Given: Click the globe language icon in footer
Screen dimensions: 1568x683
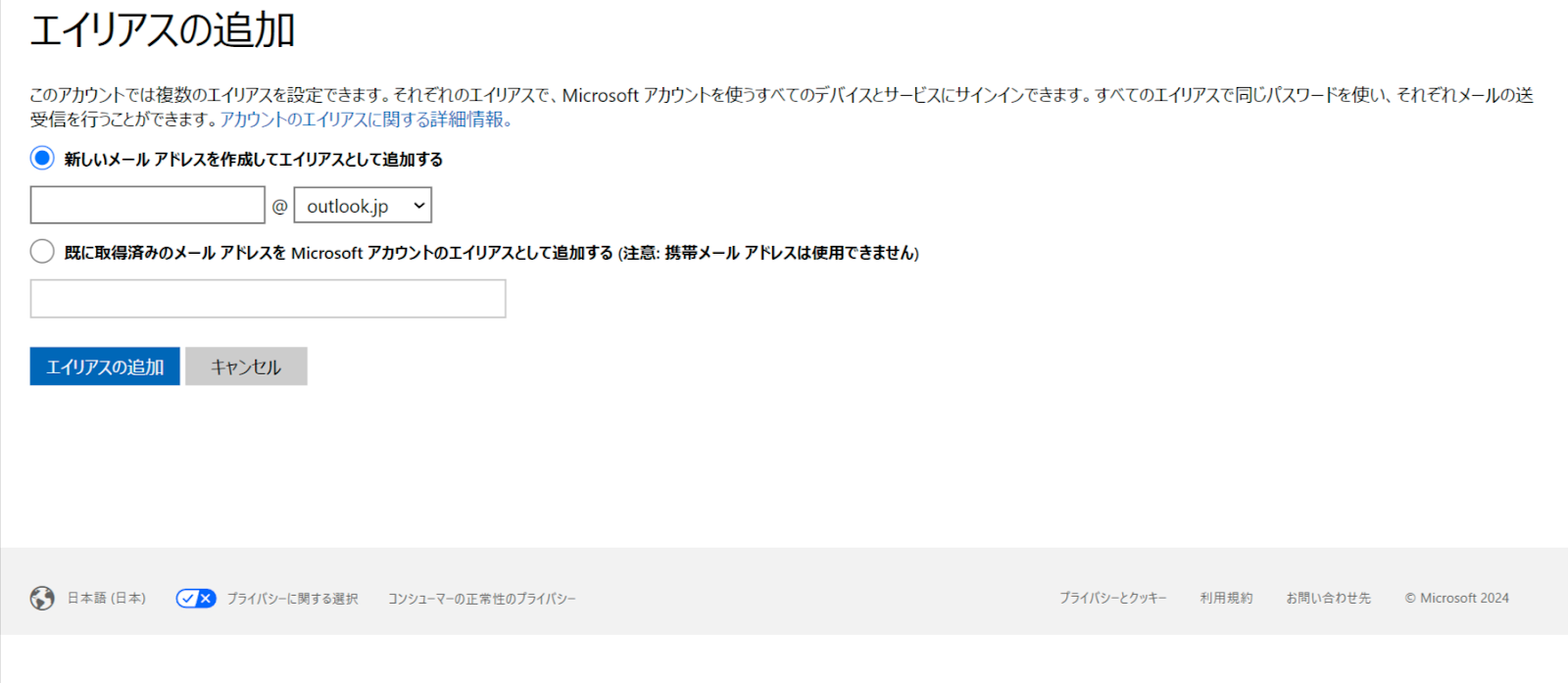Looking at the screenshot, I should 42,598.
